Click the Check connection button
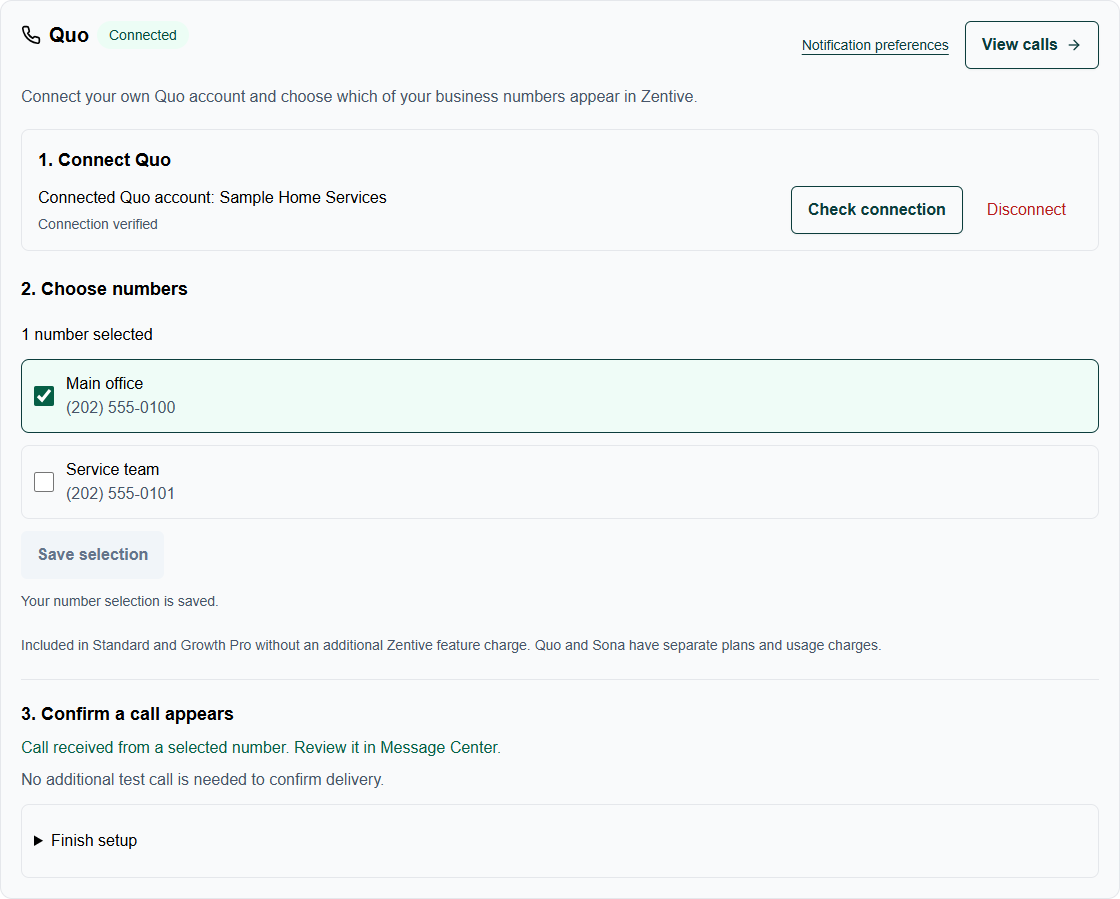Image resolution: width=1120 pixels, height=899 pixels. tap(876, 210)
